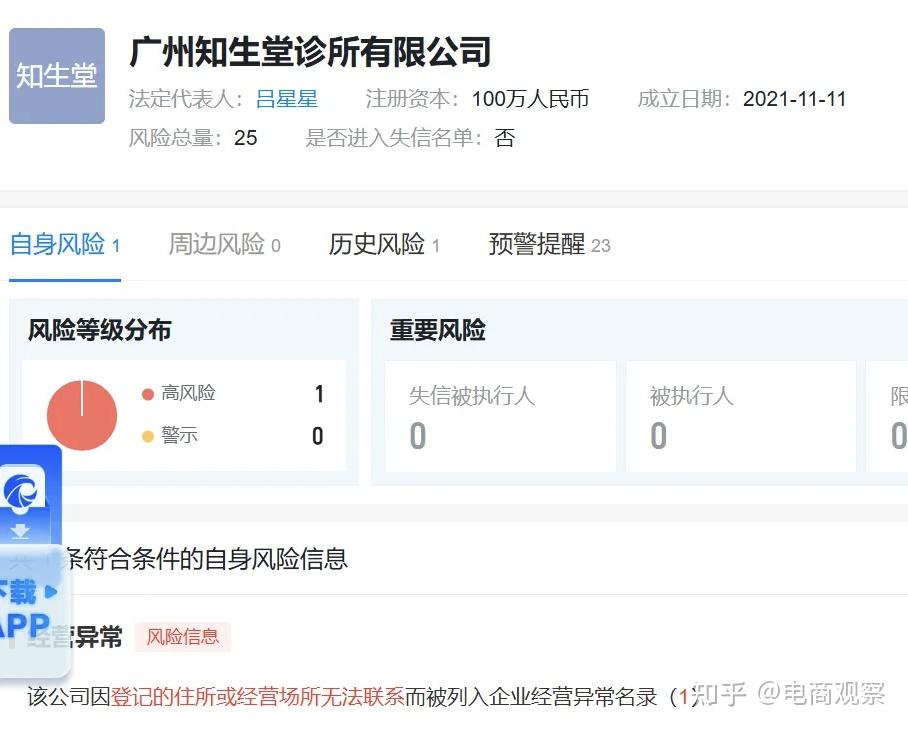
Task: Click the risk distribution pie chart
Action: point(82,415)
